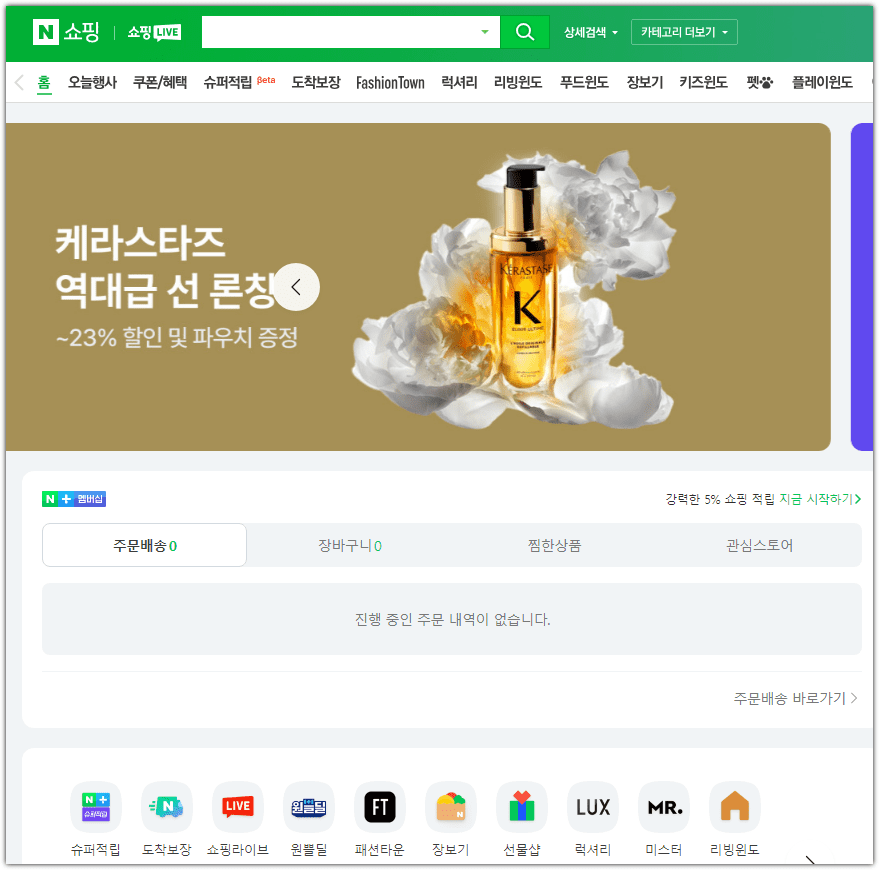
Task: Select the LUX 럭셔리 icon
Action: [592, 806]
